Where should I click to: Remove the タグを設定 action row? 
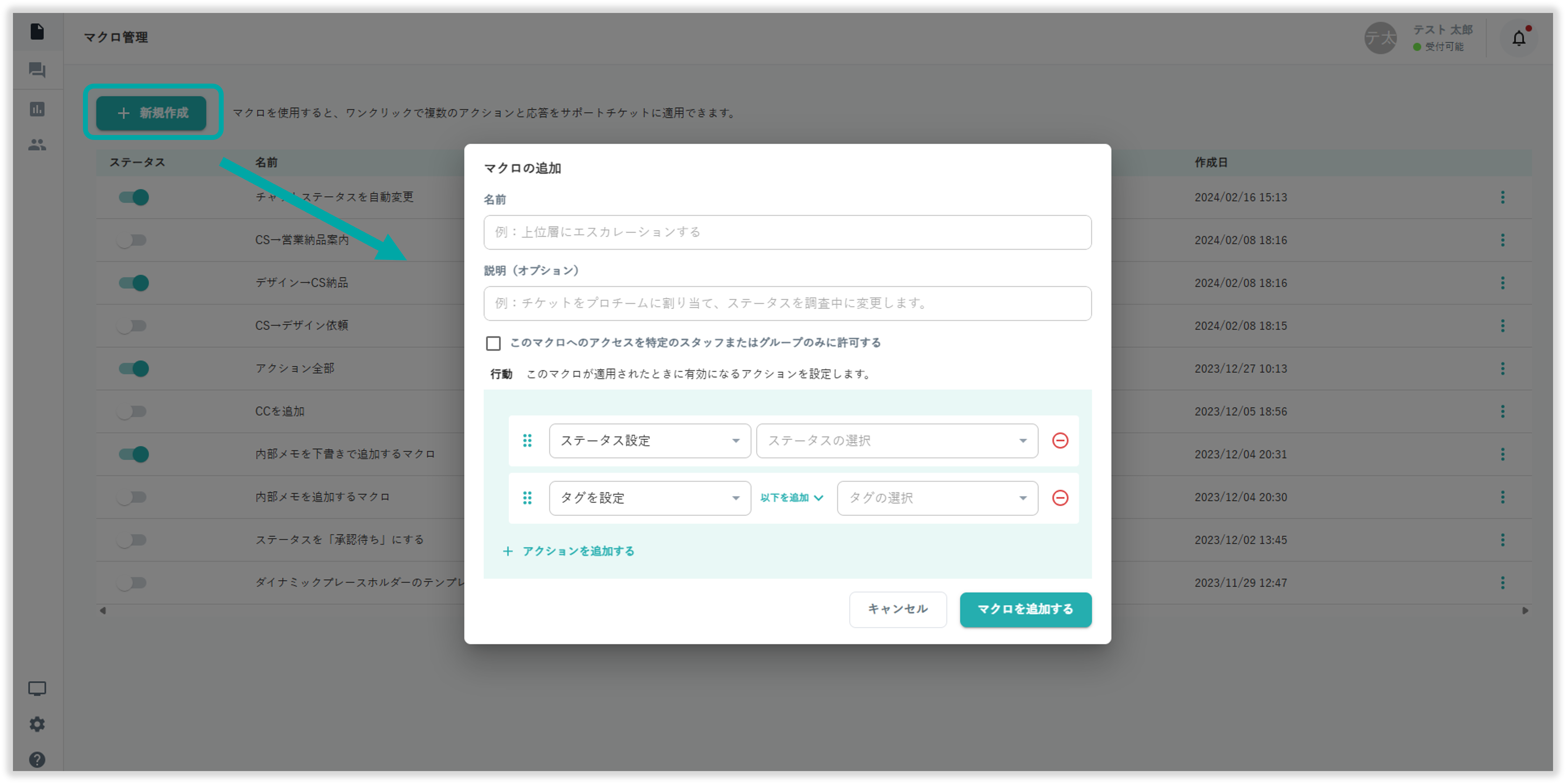[1060, 498]
